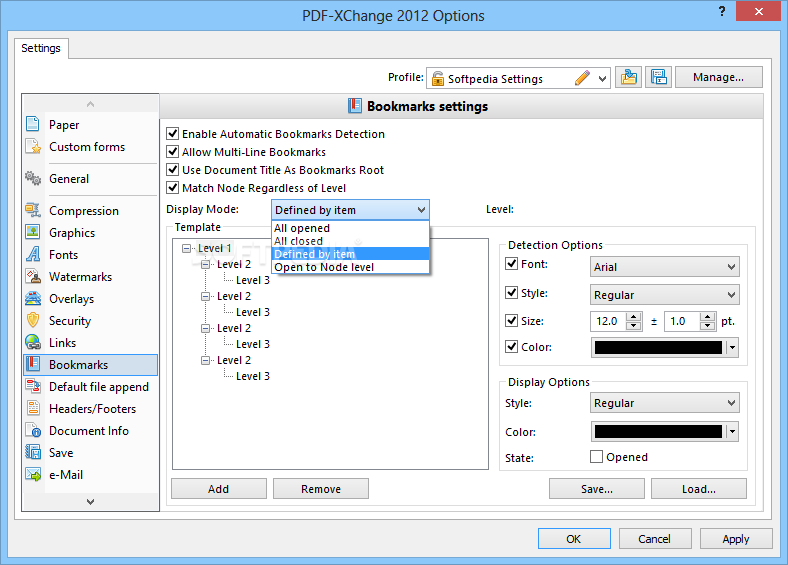788x565 pixels.
Task: Click the Save... template button
Action: click(x=597, y=489)
